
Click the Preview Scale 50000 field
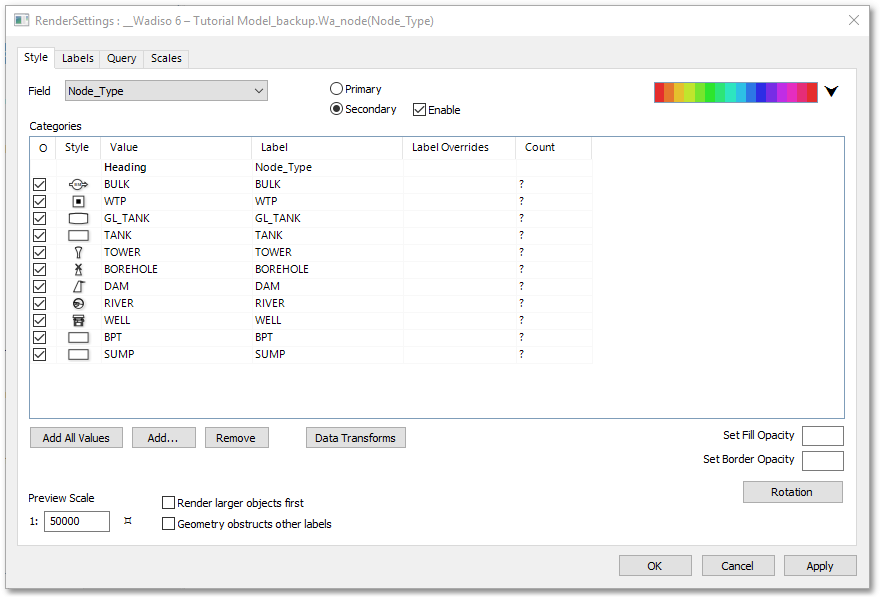coord(76,521)
